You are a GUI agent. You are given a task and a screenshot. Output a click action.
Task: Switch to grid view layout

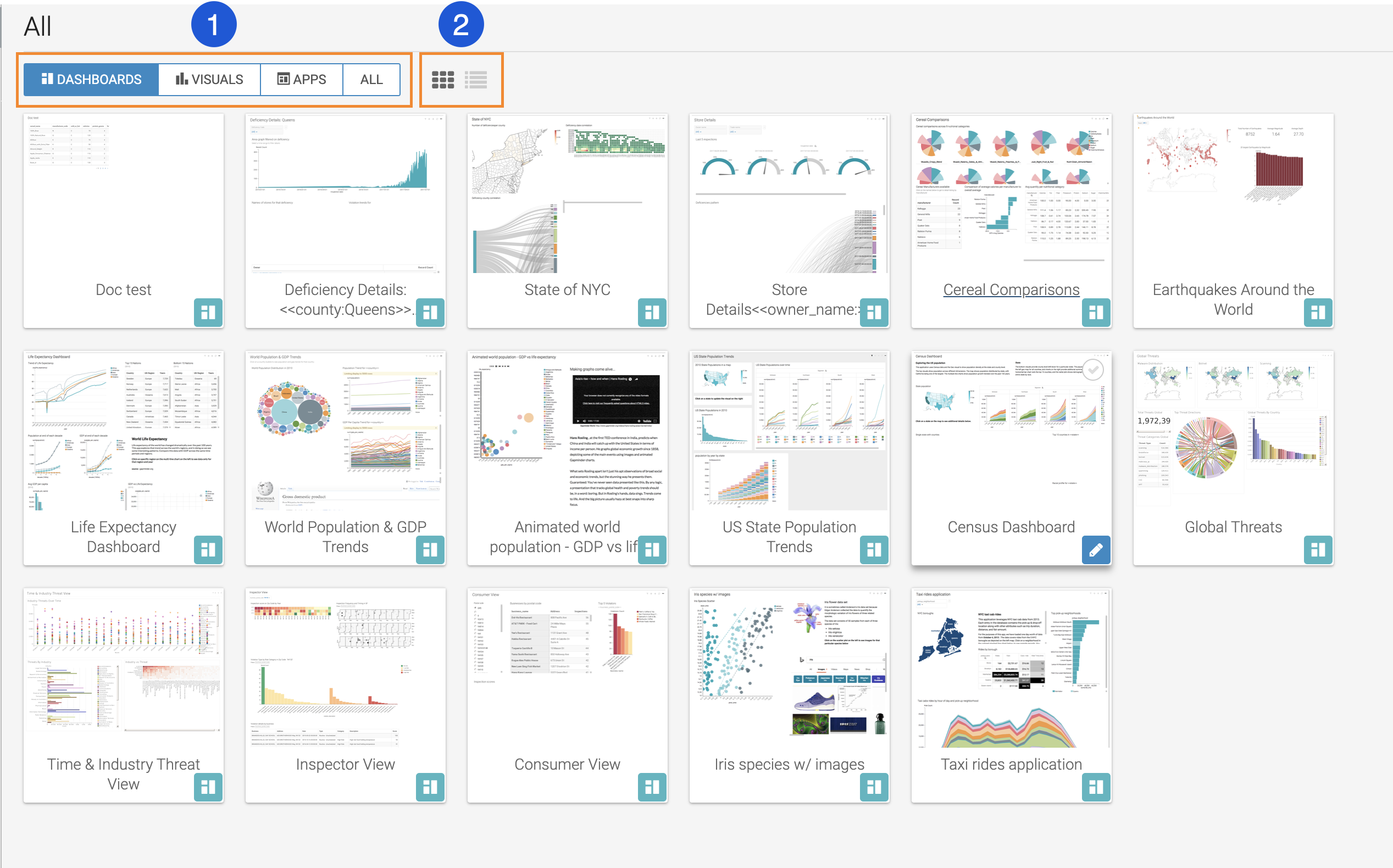click(443, 80)
